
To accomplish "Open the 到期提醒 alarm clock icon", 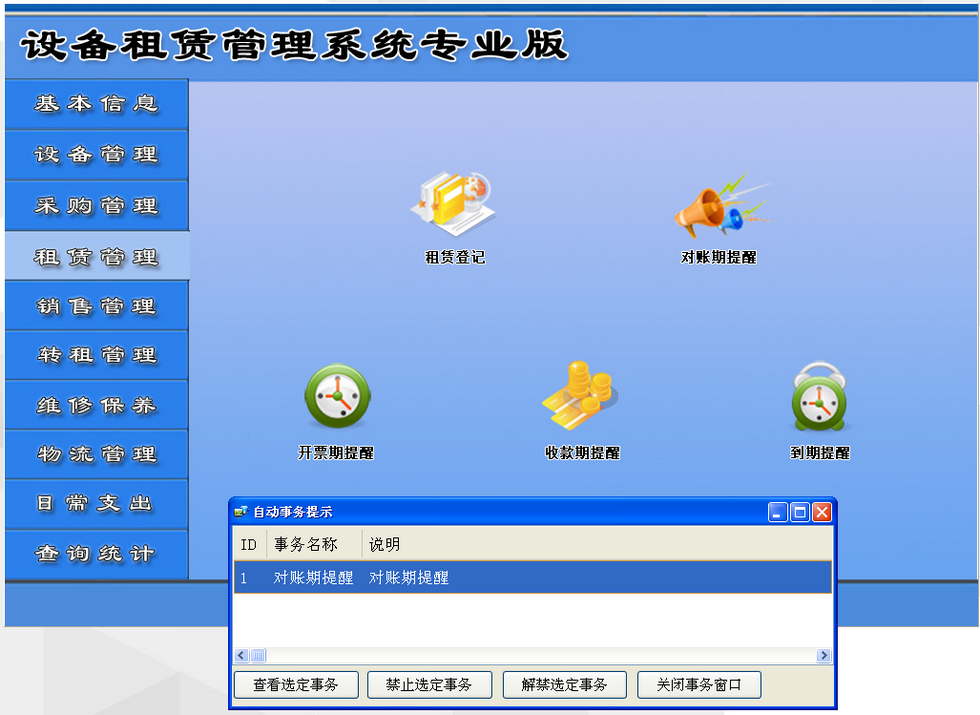I will coord(819,396).
